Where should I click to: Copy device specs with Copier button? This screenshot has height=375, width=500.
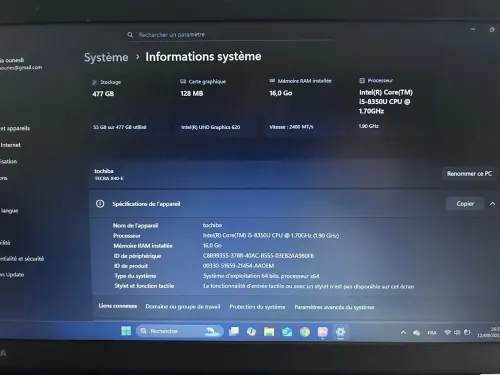tap(465, 204)
